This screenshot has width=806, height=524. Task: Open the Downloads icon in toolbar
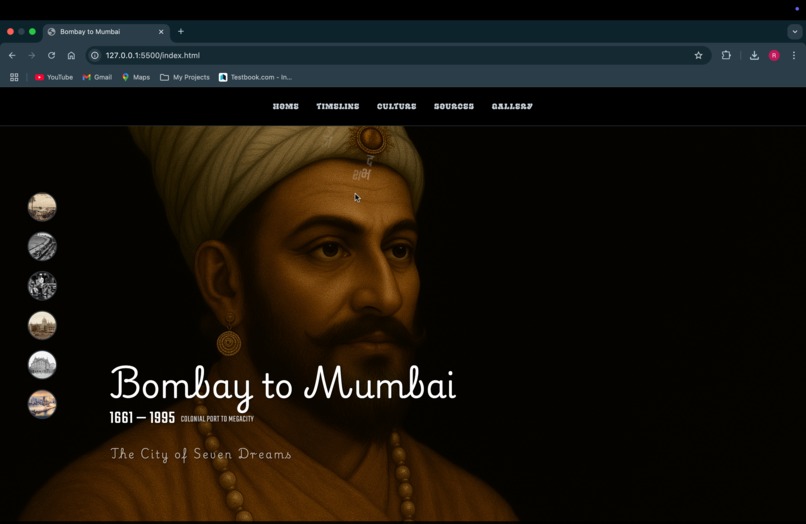pos(754,56)
